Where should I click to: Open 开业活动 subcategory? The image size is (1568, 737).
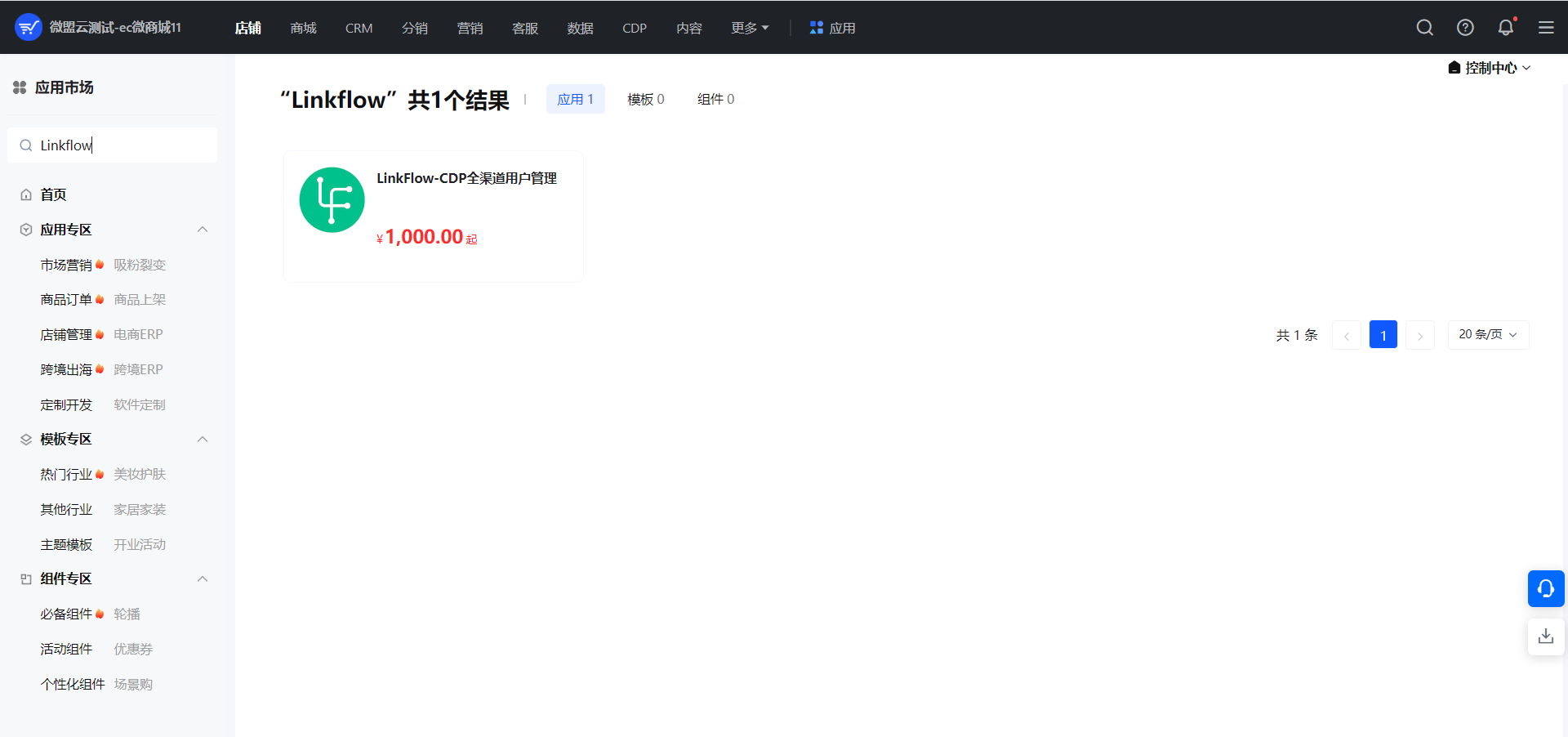click(140, 544)
